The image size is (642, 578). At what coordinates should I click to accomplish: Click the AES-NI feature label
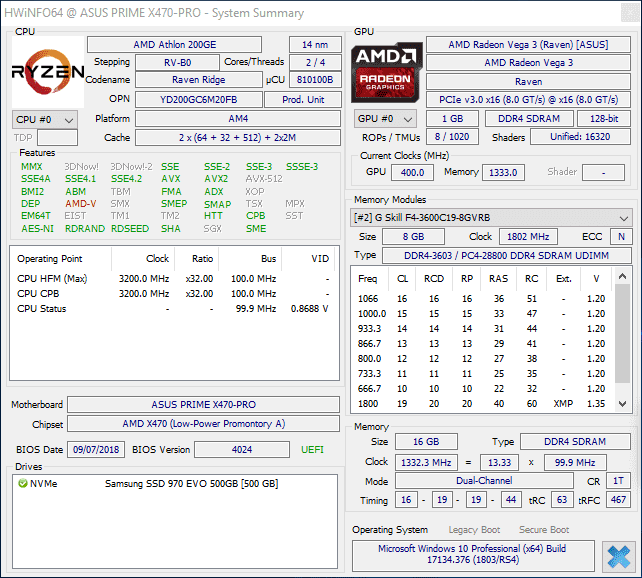[37, 228]
